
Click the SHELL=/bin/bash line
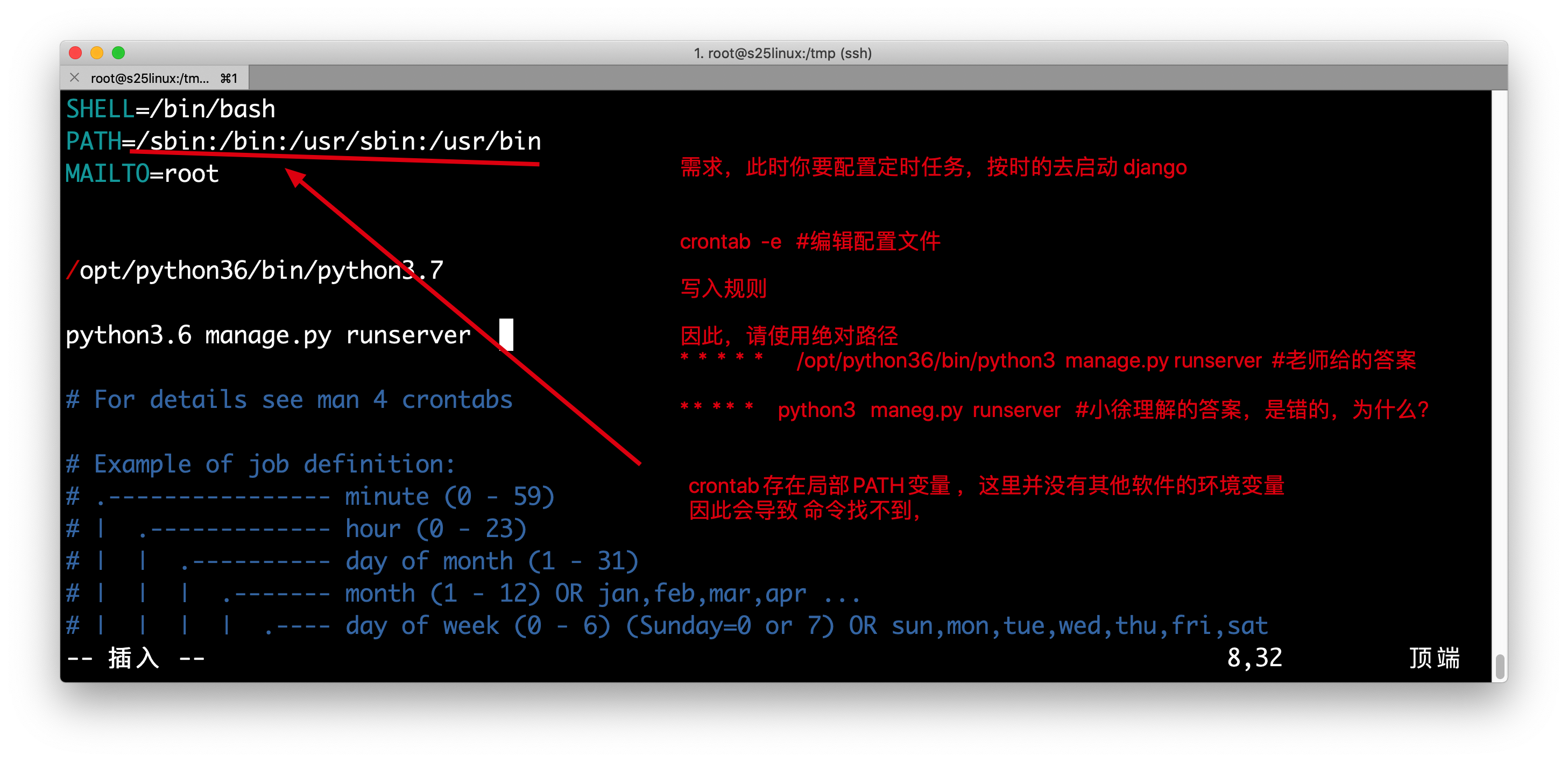pyautogui.click(x=171, y=110)
